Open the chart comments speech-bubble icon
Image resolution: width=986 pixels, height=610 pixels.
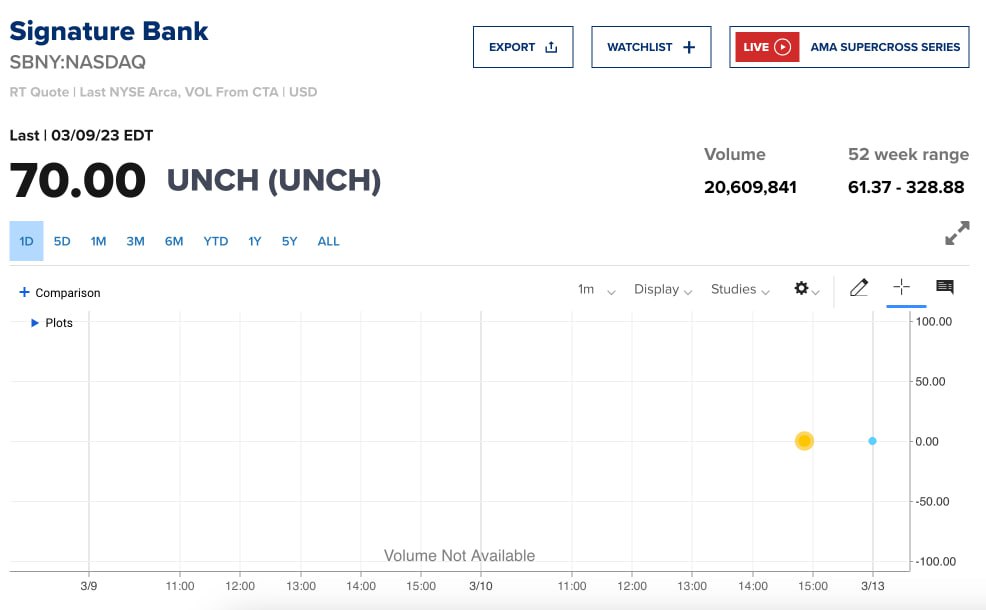click(x=944, y=287)
